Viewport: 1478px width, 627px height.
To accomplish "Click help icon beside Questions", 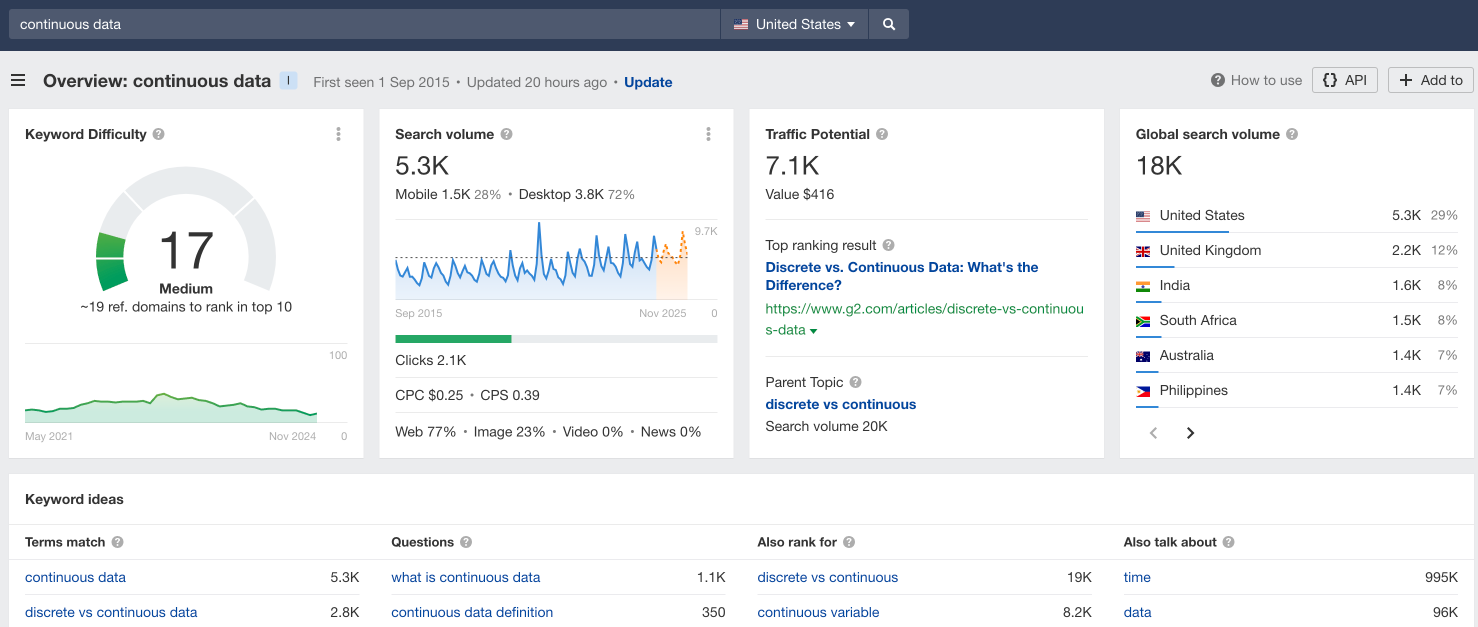I will click(466, 542).
